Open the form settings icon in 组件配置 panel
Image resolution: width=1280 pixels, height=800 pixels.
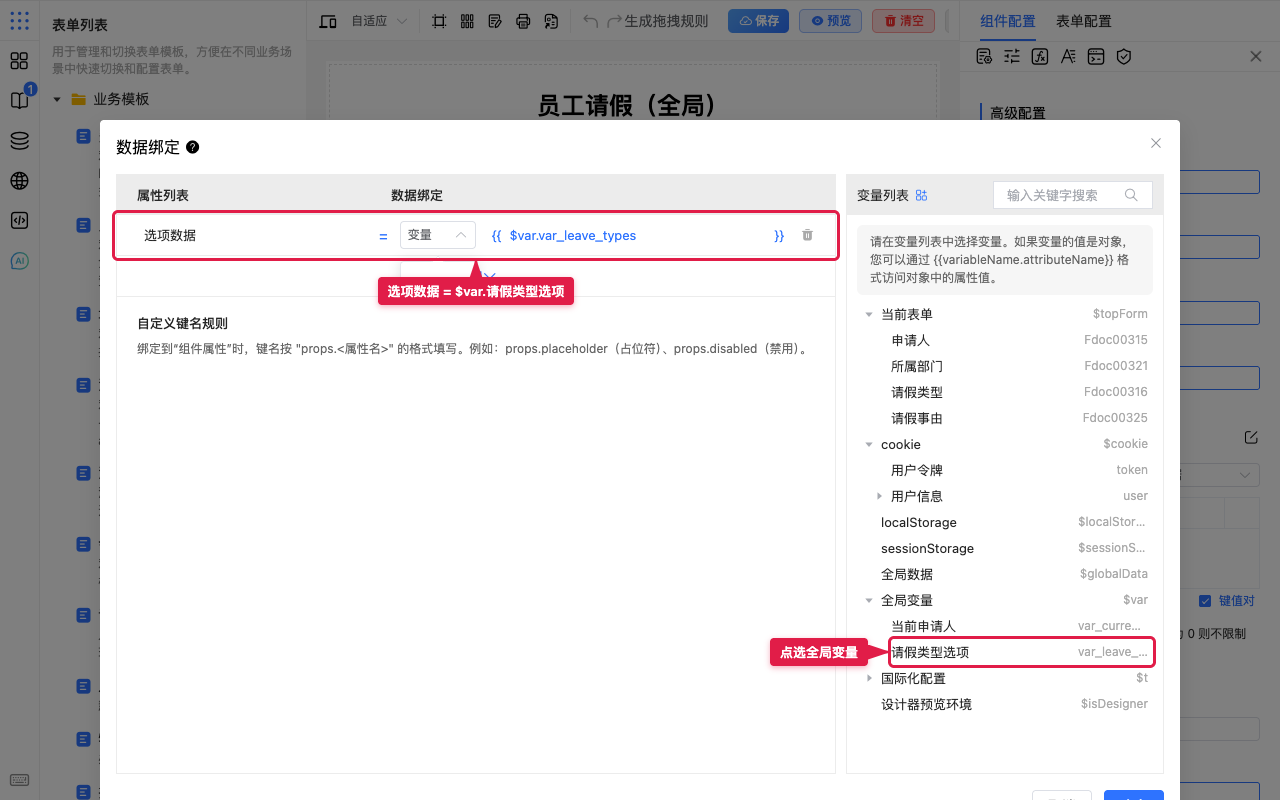click(984, 57)
